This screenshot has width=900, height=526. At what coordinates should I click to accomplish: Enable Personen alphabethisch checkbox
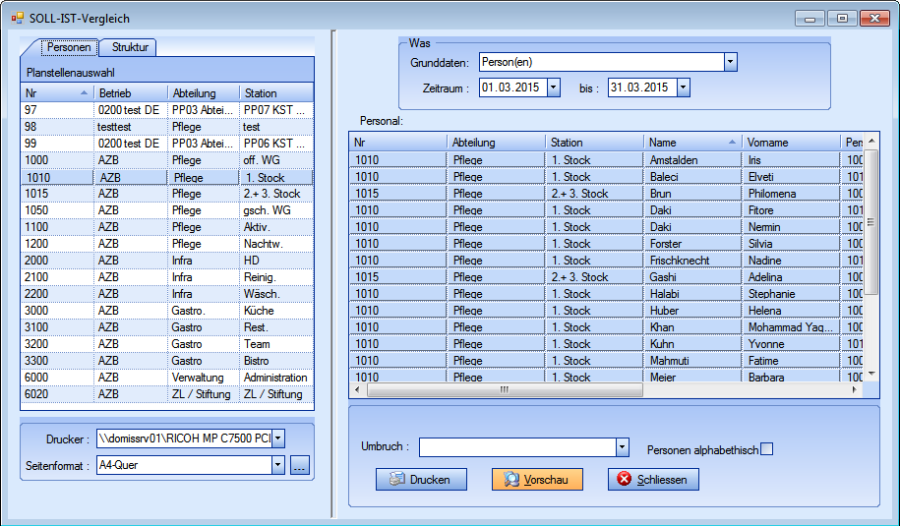pyautogui.click(x=767, y=449)
